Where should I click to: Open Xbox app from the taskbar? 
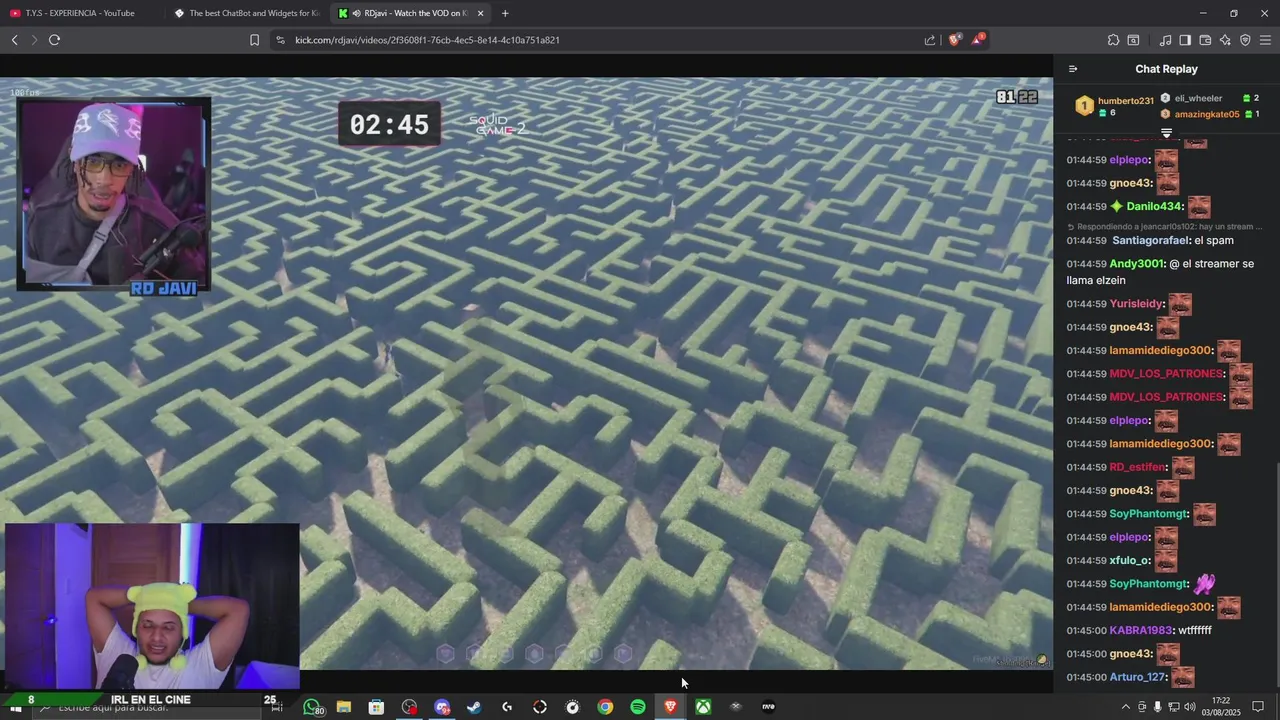coord(703,707)
